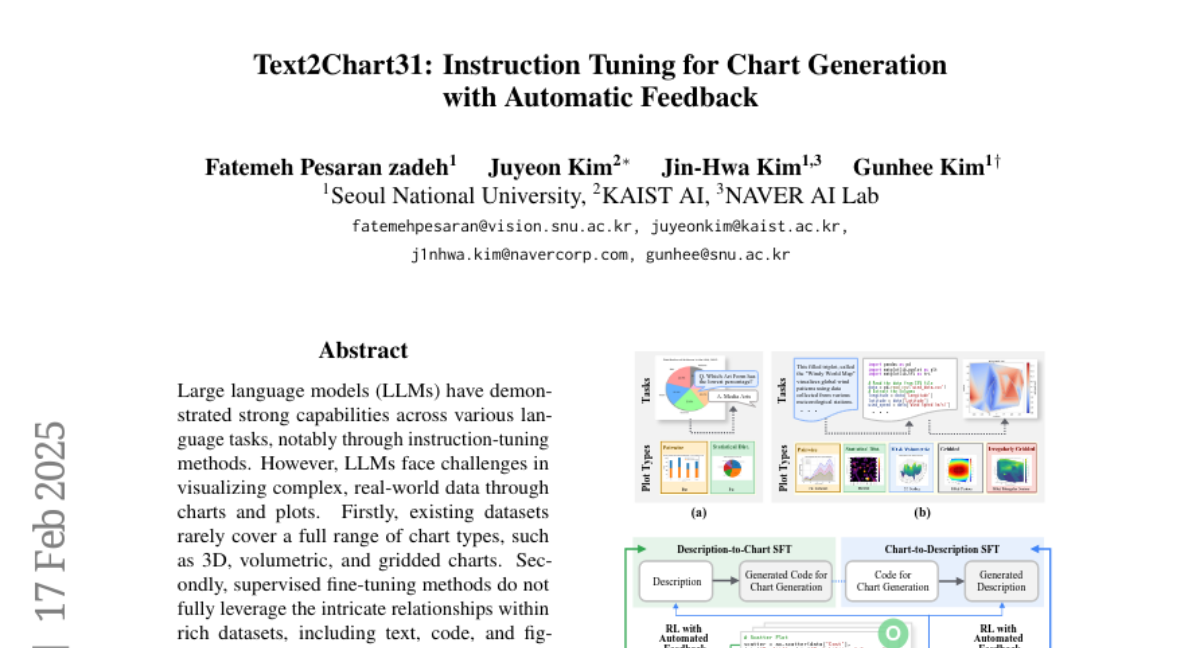The width and height of the screenshot is (1200, 648).
Task: Click the 'Generated Code for Chart Generation' box
Action: (x=786, y=581)
